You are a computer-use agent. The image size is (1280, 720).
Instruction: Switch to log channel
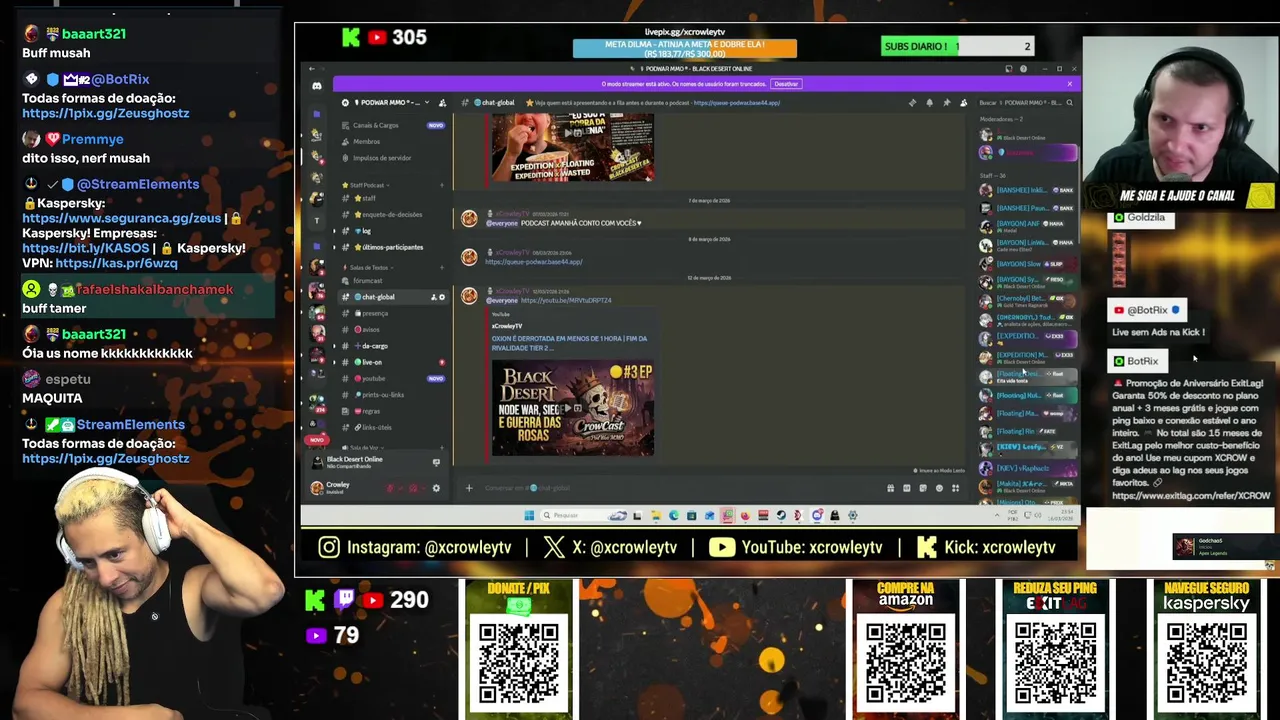pos(392,231)
